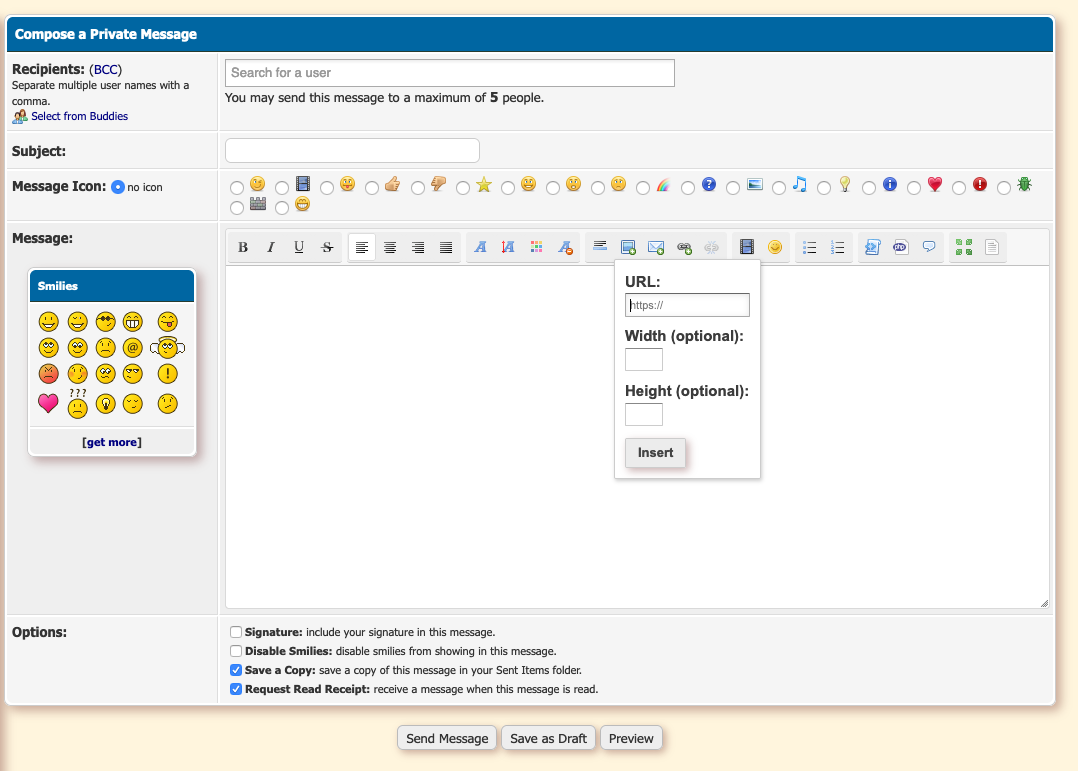This screenshot has width=1078, height=771.
Task: Check the Disable Smilies option
Action: (236, 651)
